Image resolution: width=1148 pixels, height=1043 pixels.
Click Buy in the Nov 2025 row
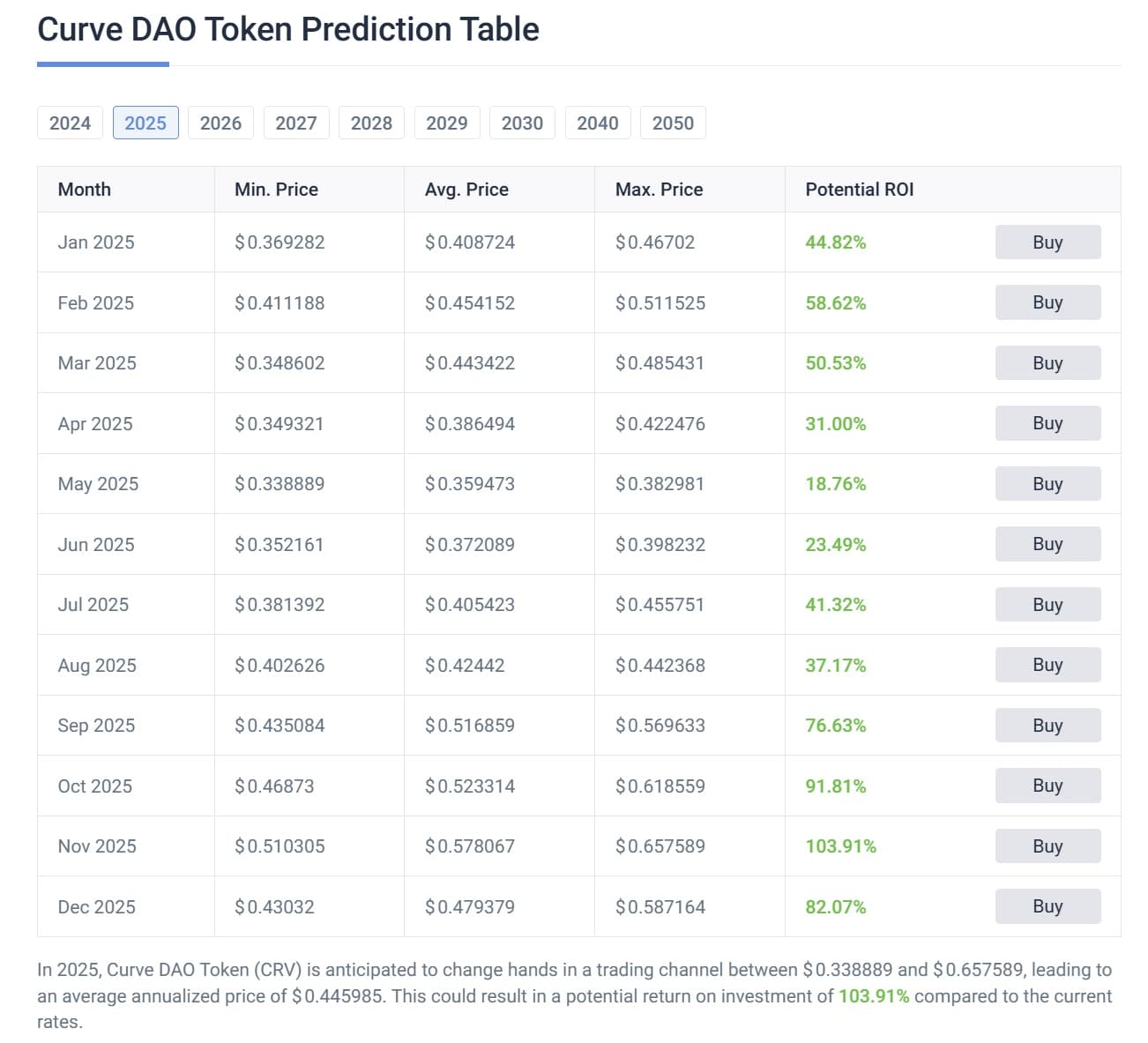pyautogui.click(x=1047, y=846)
